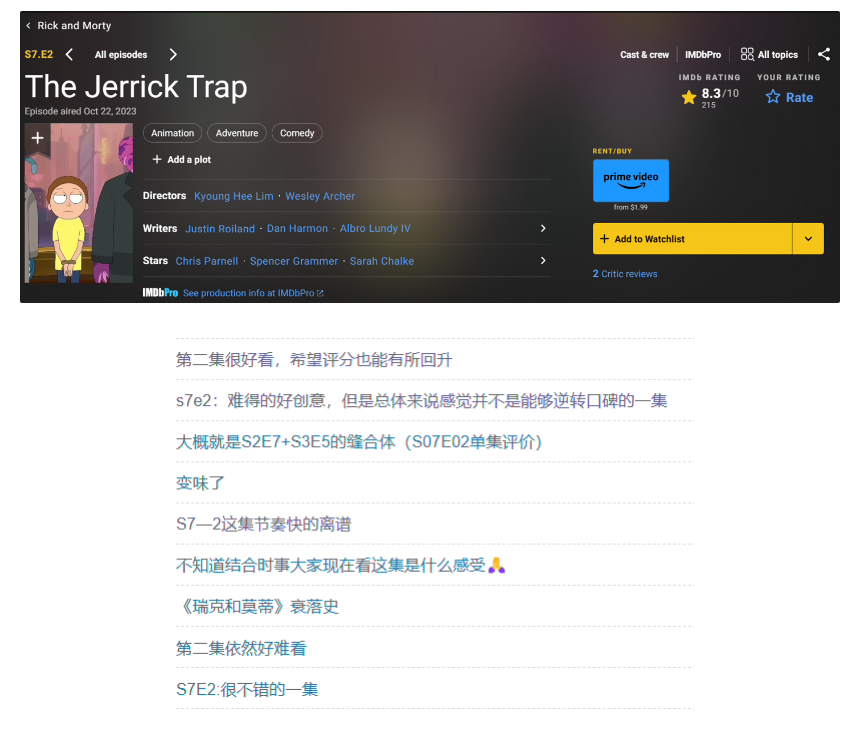Select the Animation genre chip
868x735 pixels.
172,133
